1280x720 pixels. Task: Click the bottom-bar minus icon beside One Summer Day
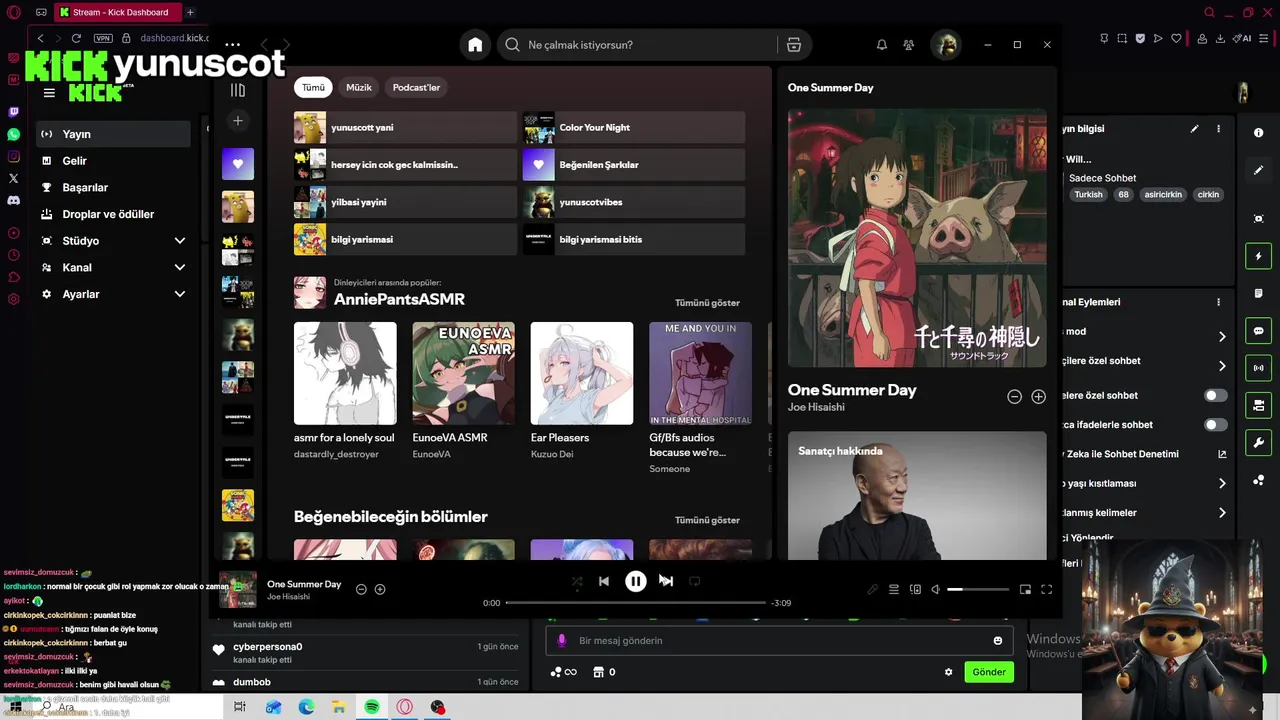[362, 590]
